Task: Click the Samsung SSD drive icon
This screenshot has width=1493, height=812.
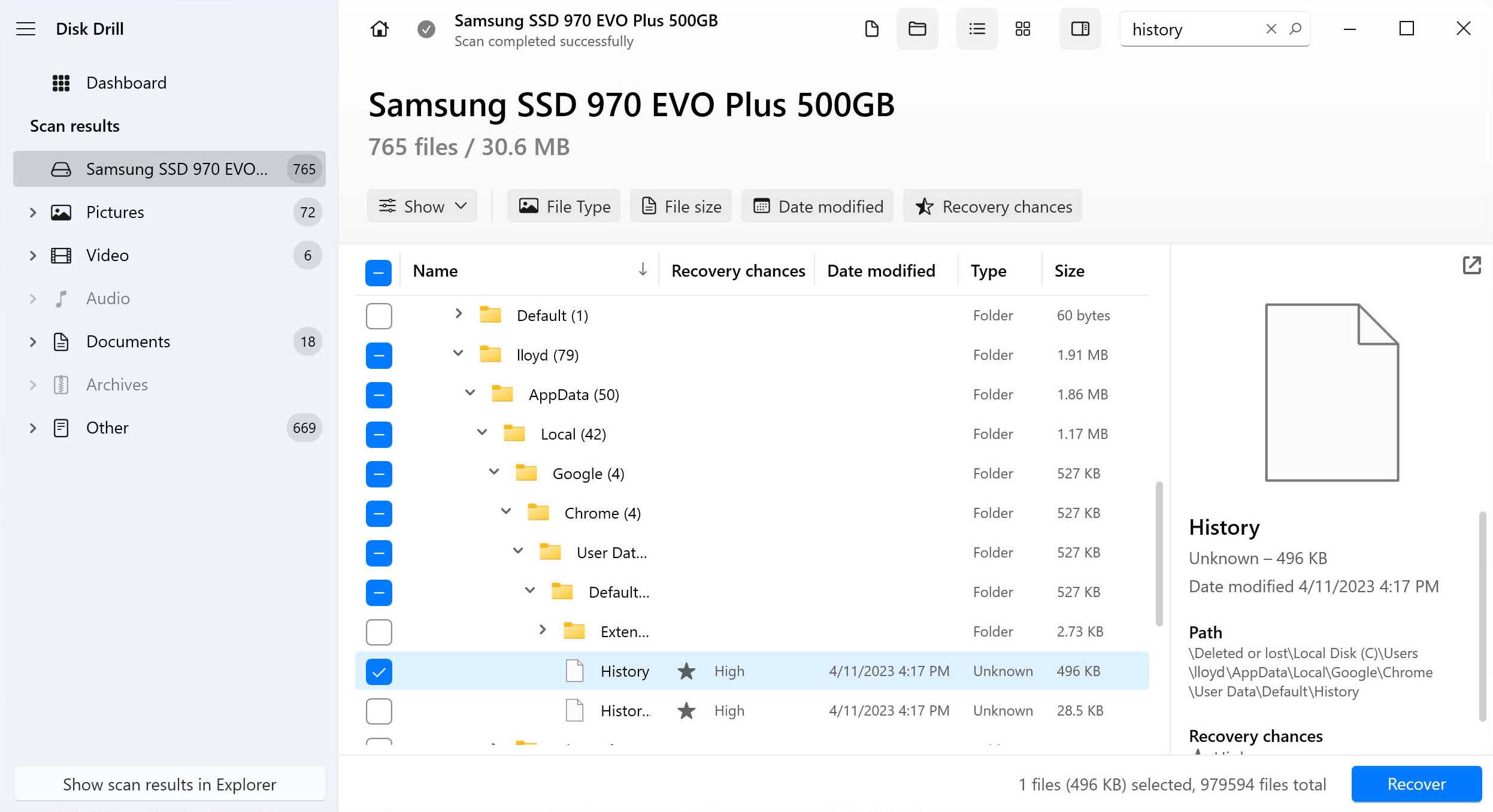Action: pos(61,169)
